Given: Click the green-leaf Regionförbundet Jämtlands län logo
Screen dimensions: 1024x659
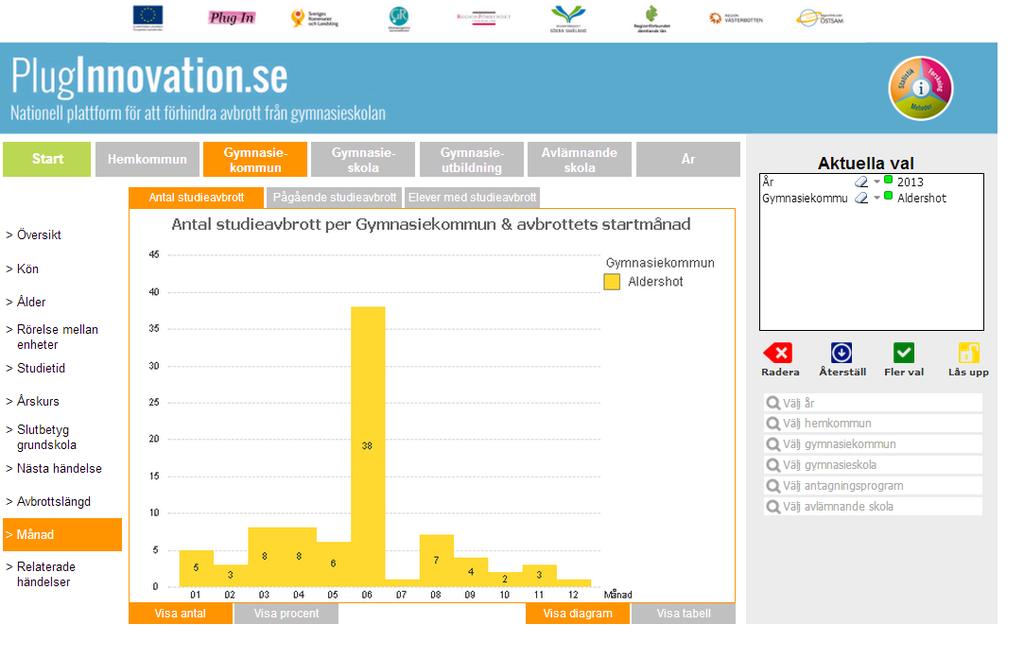Looking at the screenshot, I should 652,18.
